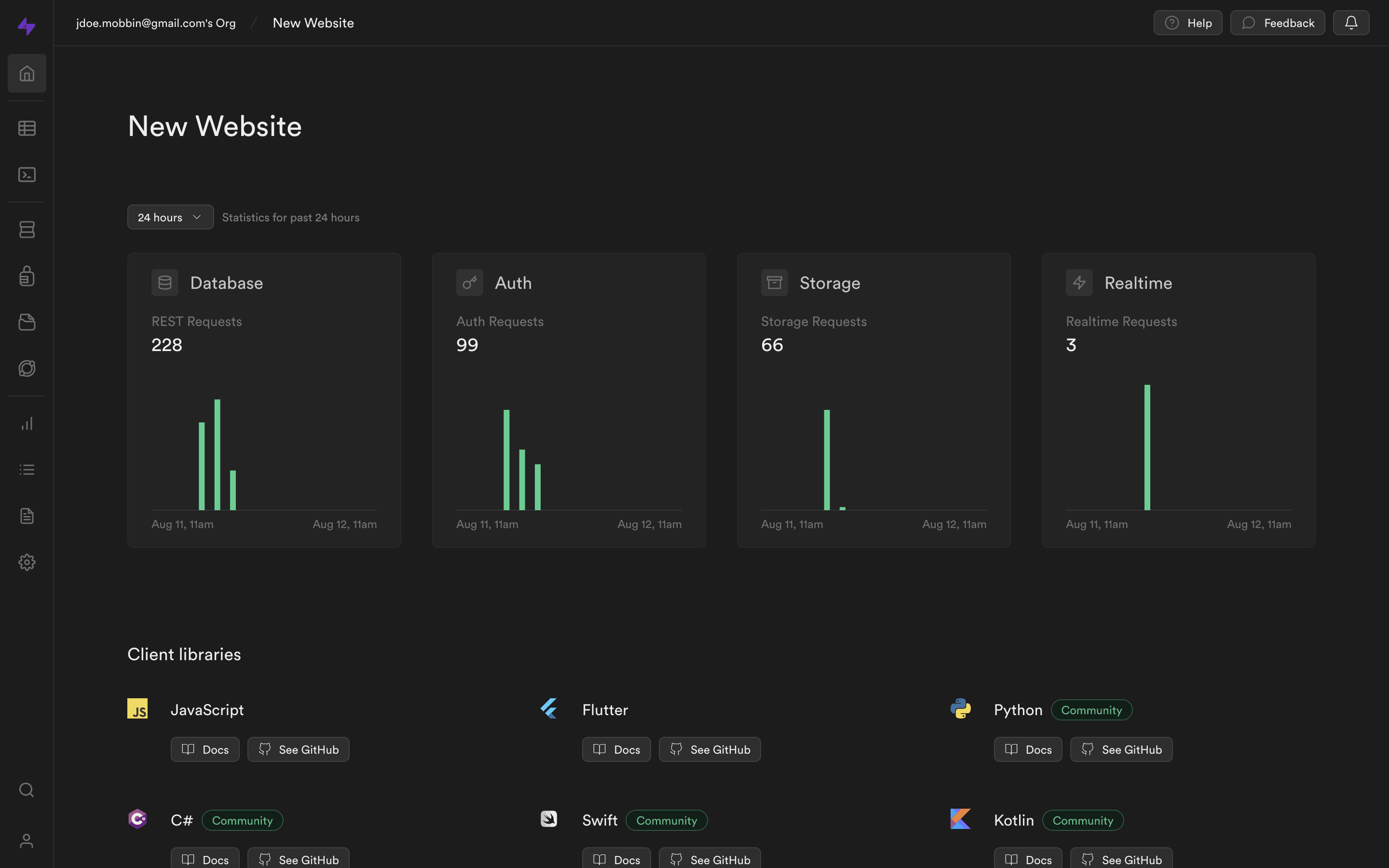This screenshot has height=868, width=1389.
Task: Open the SQL Editor terminal icon
Action: (x=27, y=175)
